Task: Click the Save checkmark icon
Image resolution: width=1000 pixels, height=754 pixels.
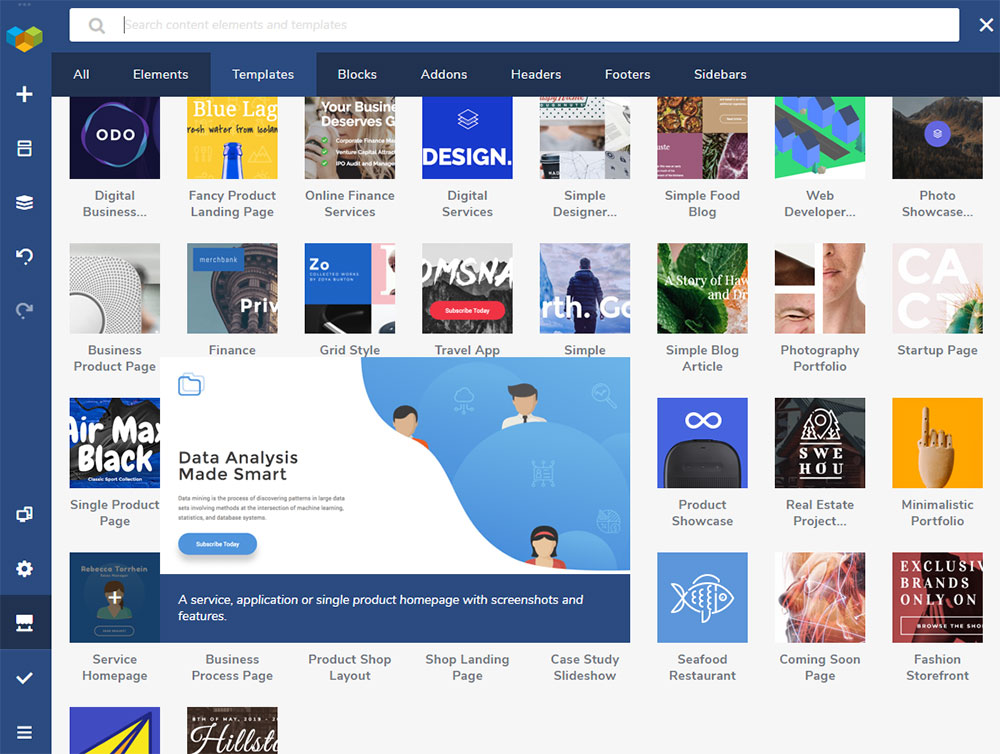Action: pyautogui.click(x=24, y=677)
